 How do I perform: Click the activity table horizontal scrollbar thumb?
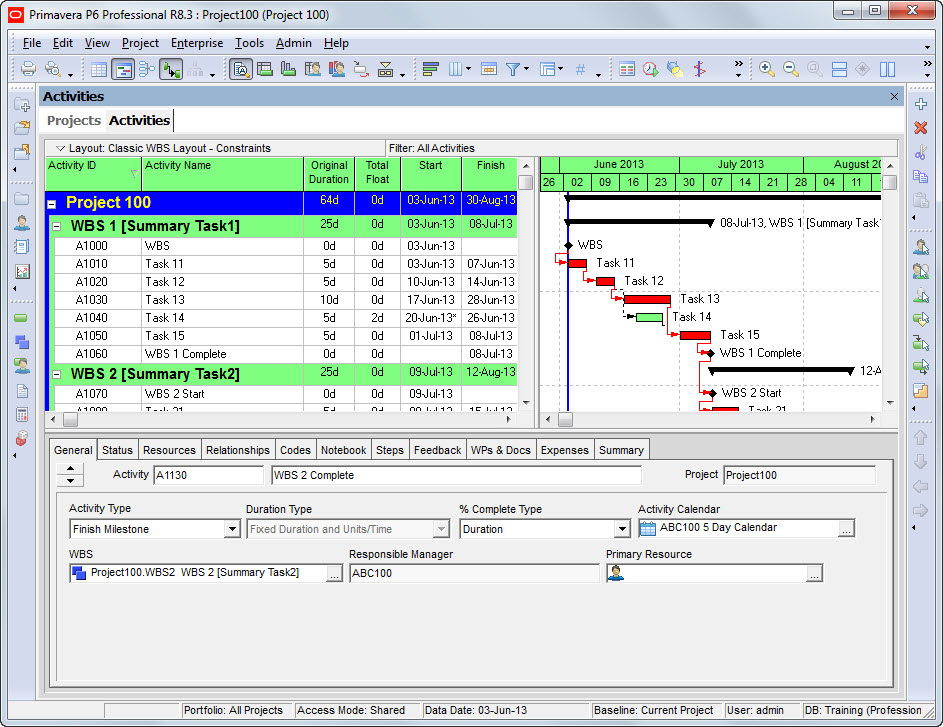click(70, 419)
